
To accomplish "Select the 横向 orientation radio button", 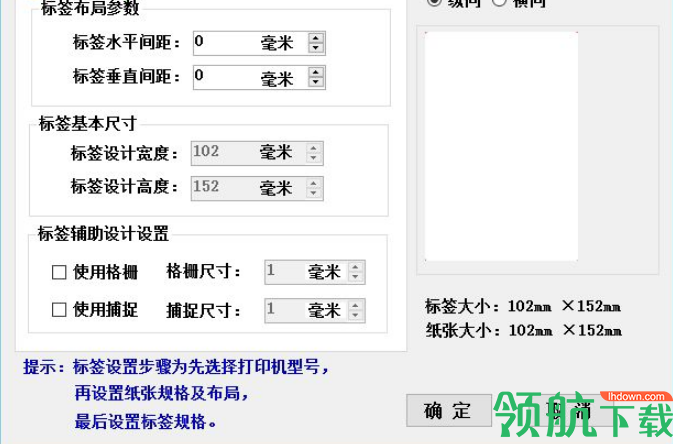I will 499,2.
